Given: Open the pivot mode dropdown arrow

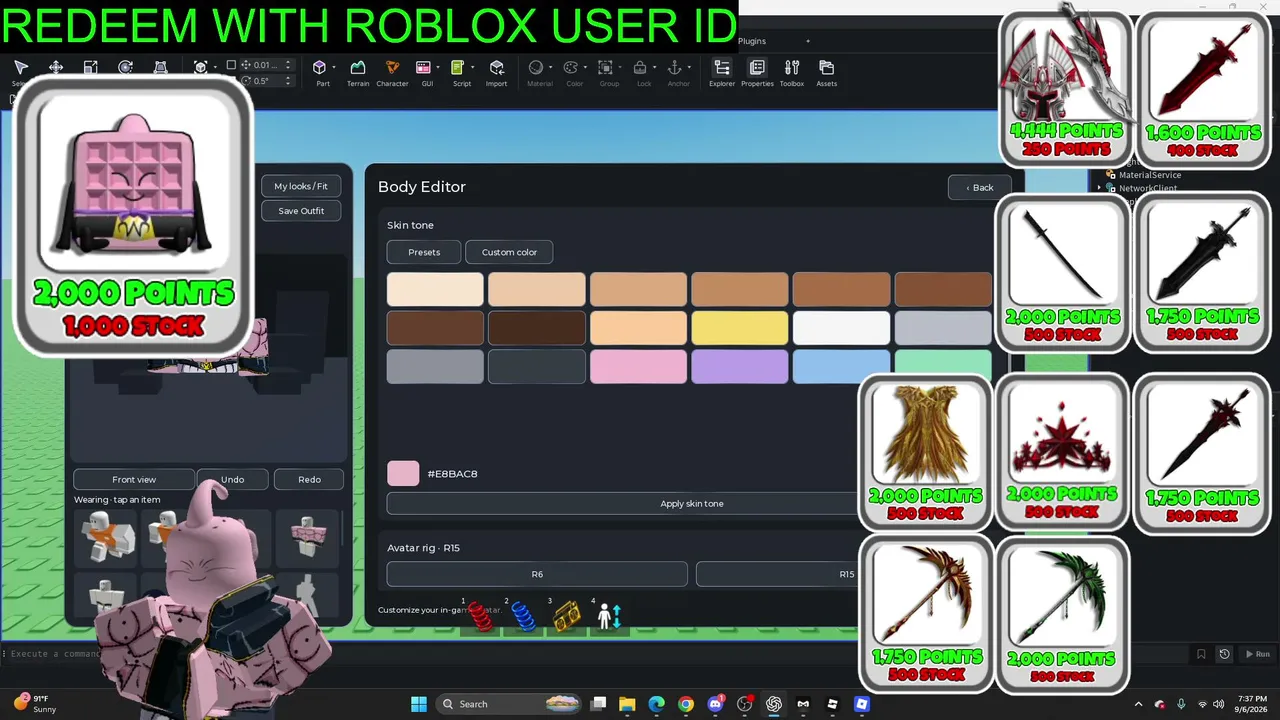Looking at the screenshot, I should [216, 68].
